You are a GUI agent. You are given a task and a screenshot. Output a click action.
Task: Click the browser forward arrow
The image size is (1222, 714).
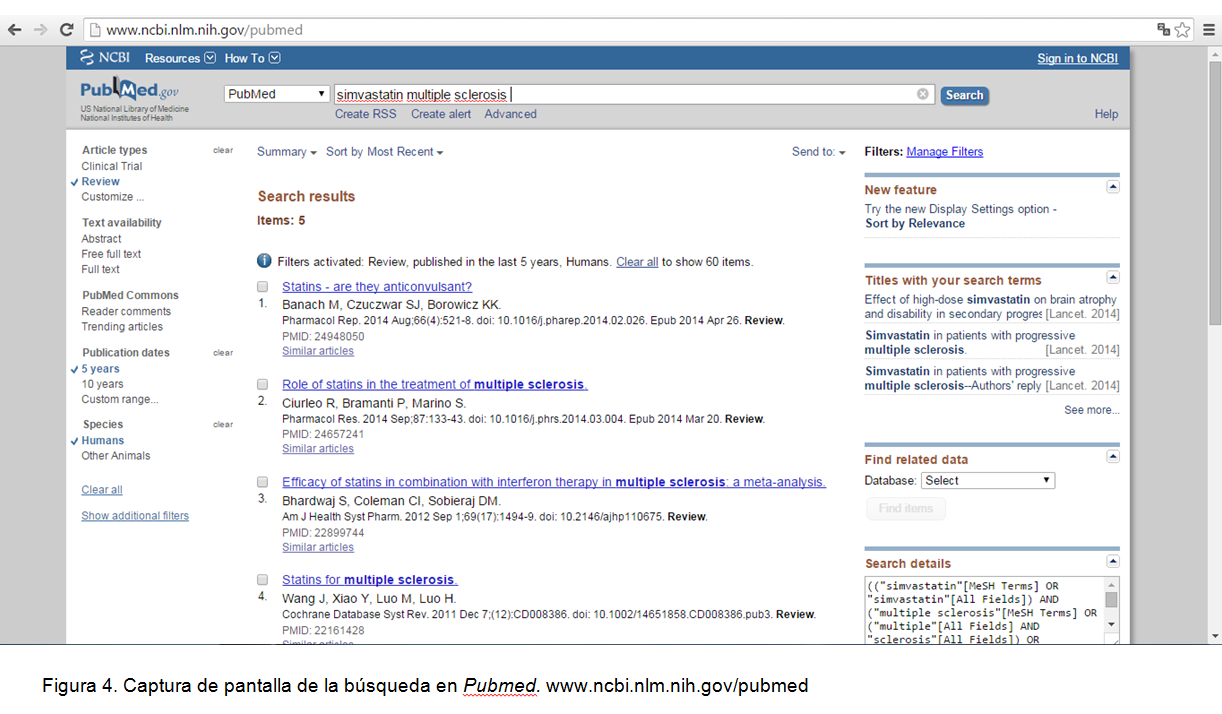tap(41, 30)
